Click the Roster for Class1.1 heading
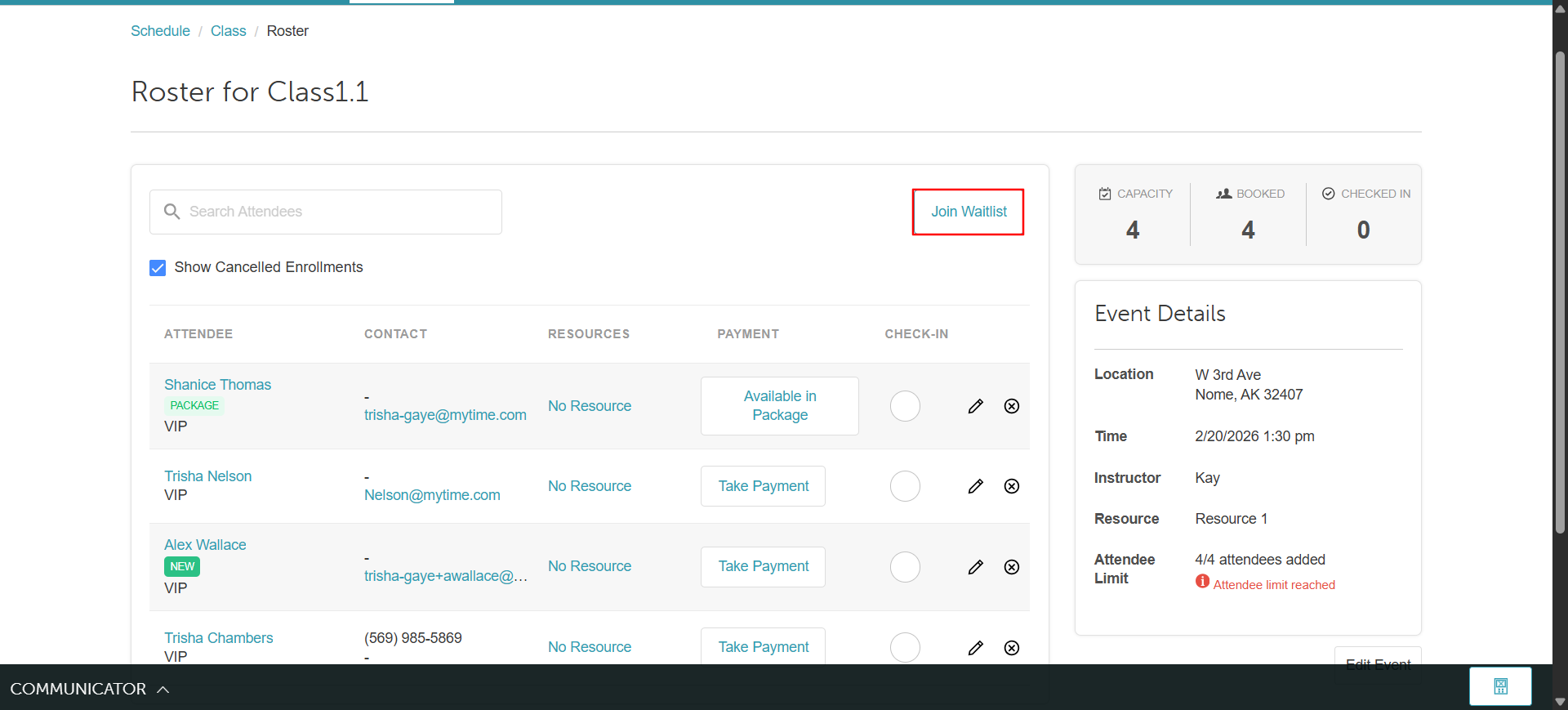Screen dimensions: 1568x710 coord(250,92)
